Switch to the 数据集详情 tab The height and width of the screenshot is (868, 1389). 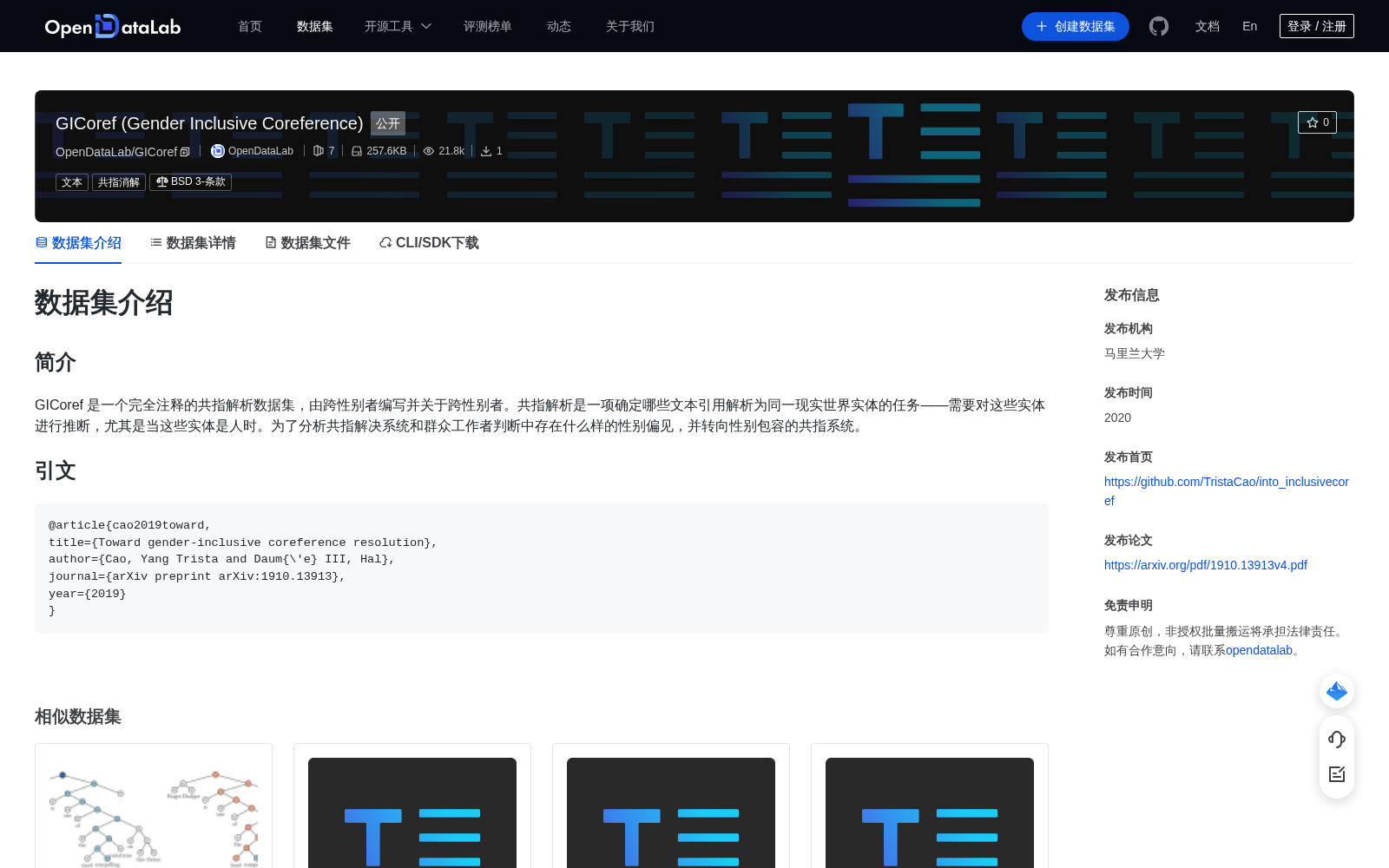[193, 243]
